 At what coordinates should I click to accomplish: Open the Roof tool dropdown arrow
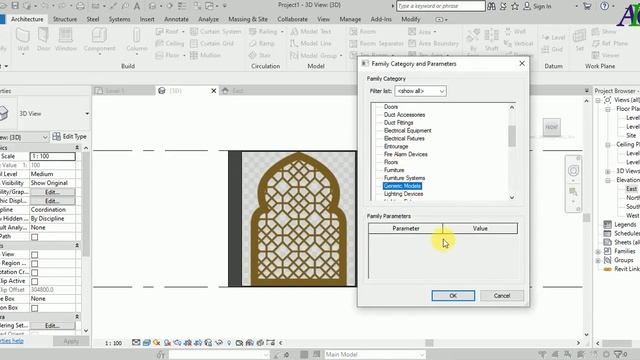(x=183, y=31)
